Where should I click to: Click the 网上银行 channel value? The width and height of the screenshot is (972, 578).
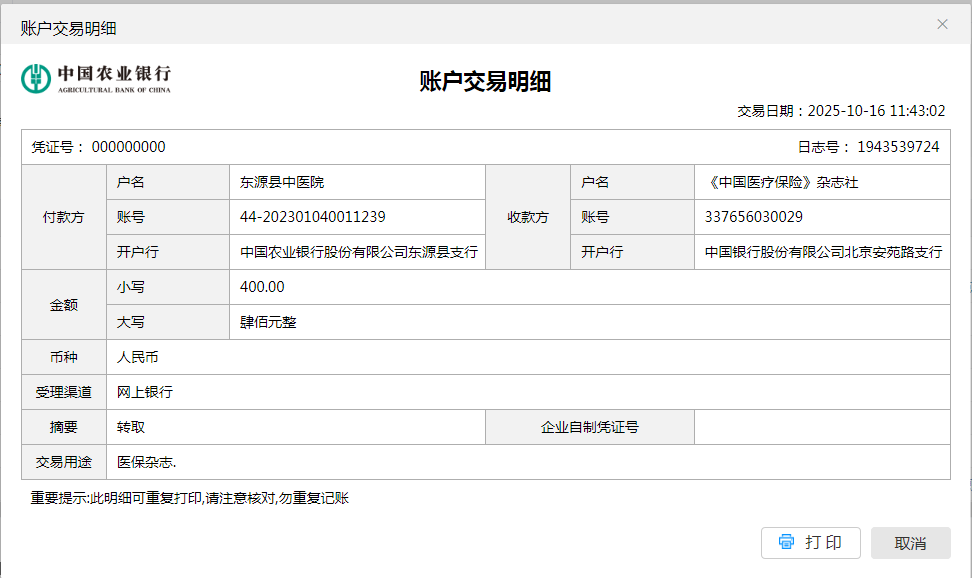click(145, 392)
